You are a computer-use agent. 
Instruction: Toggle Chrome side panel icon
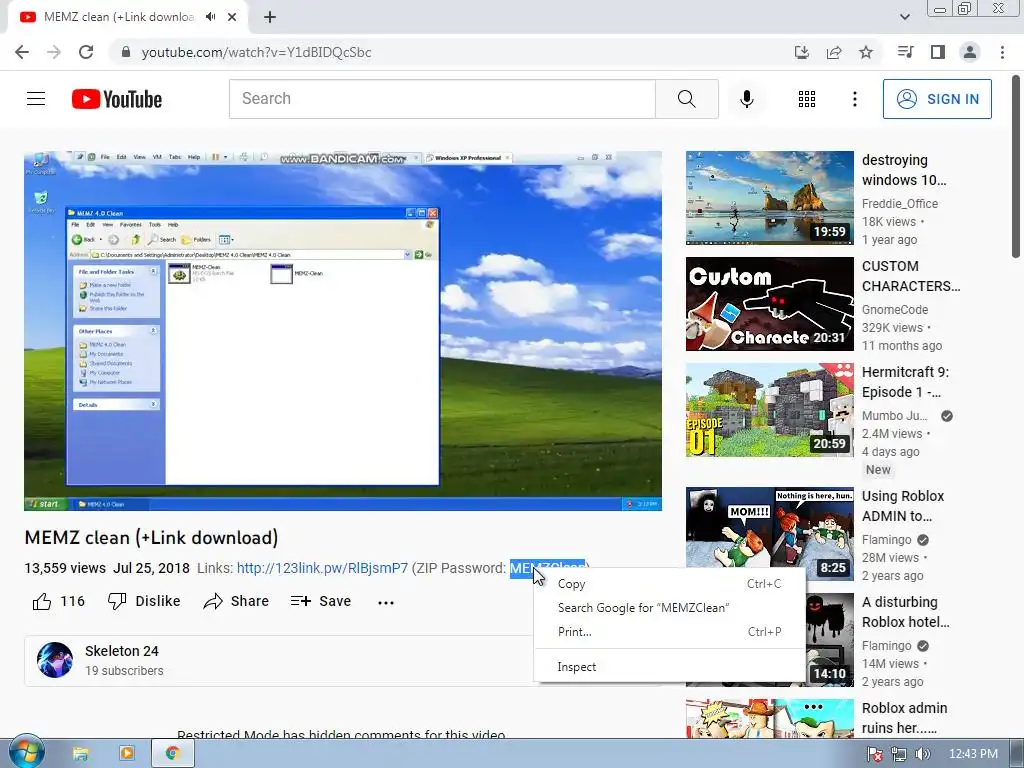[938, 52]
